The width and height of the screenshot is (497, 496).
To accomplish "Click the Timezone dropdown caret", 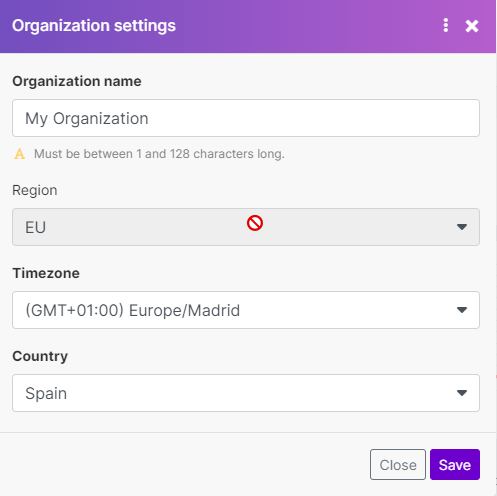I will tap(462, 310).
